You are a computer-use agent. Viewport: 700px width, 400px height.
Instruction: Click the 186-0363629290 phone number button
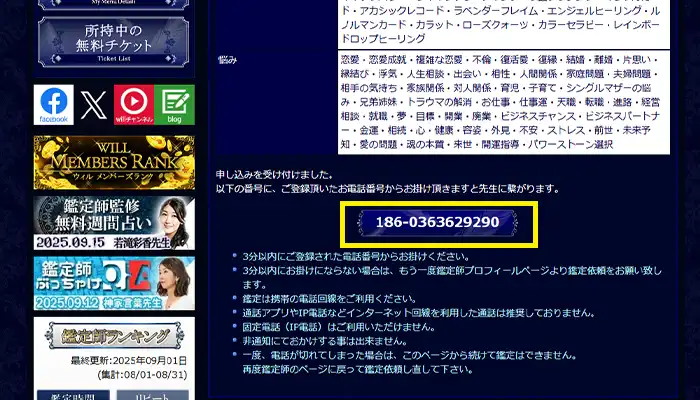437,222
